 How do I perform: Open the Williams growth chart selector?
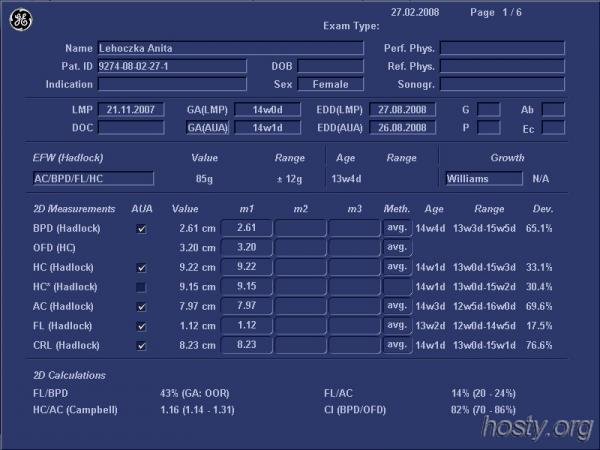[x=484, y=179]
